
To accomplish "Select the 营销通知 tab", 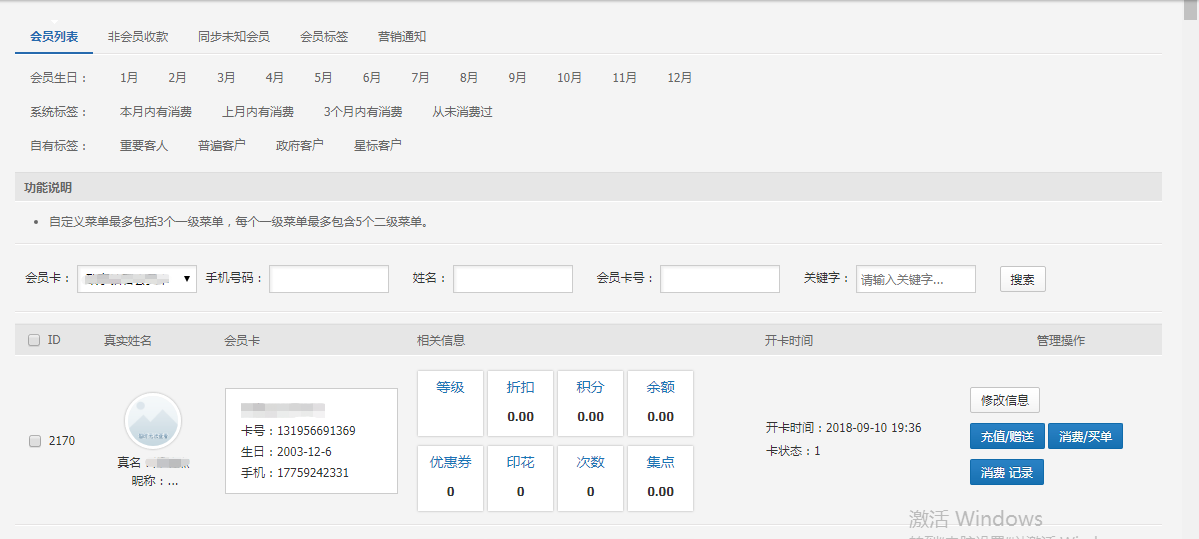I will [x=402, y=36].
